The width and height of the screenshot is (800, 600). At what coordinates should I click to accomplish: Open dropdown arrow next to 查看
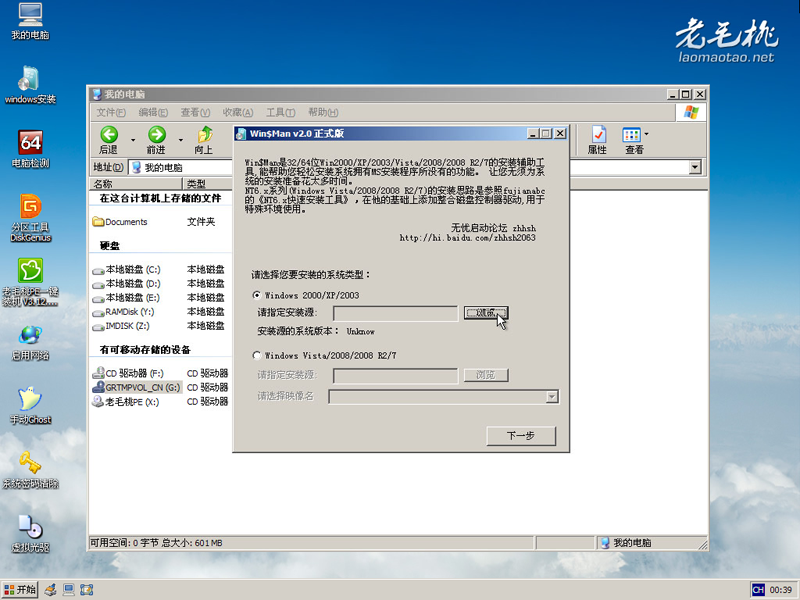(x=646, y=135)
